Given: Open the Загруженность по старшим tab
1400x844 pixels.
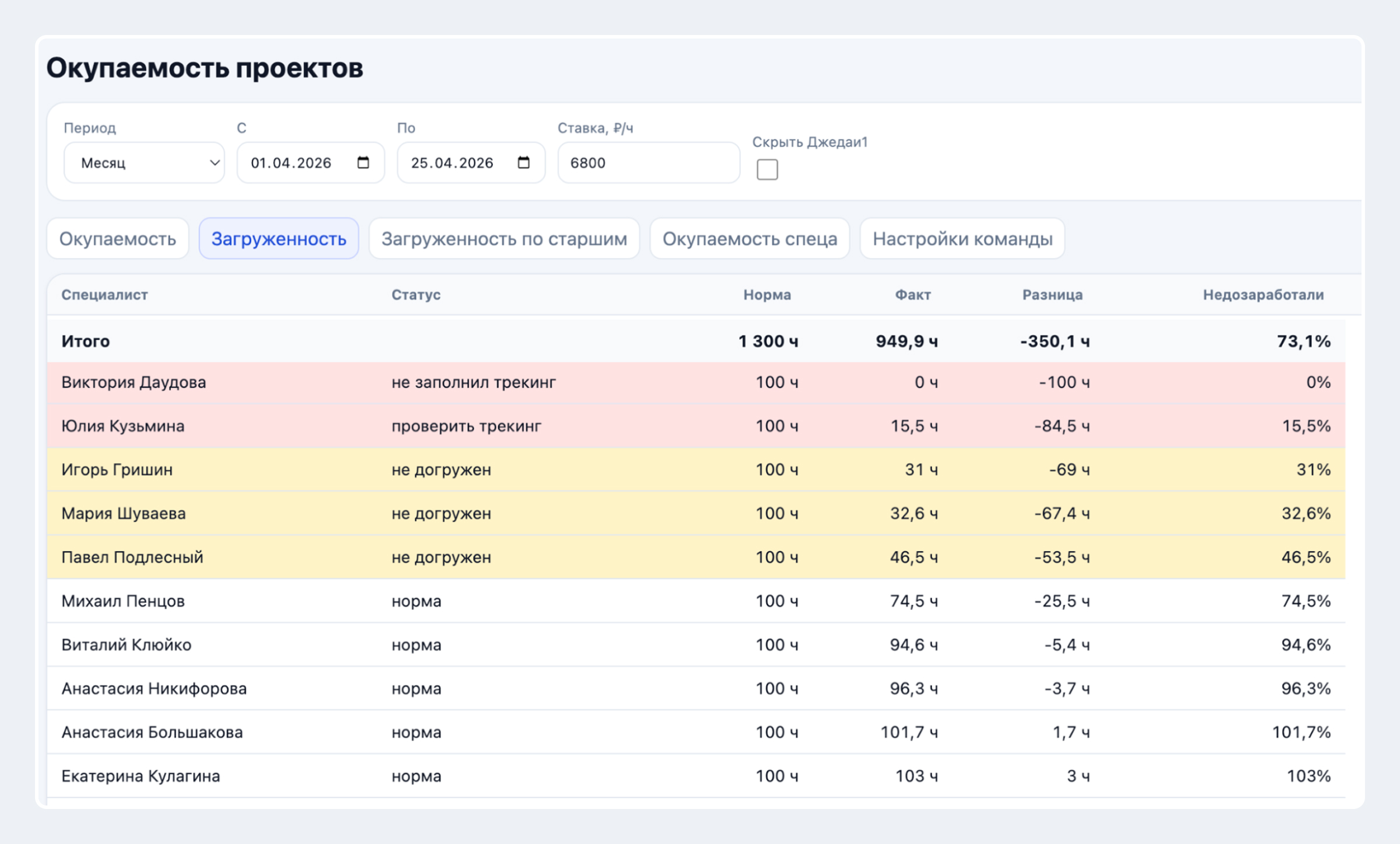Looking at the screenshot, I should tap(504, 238).
